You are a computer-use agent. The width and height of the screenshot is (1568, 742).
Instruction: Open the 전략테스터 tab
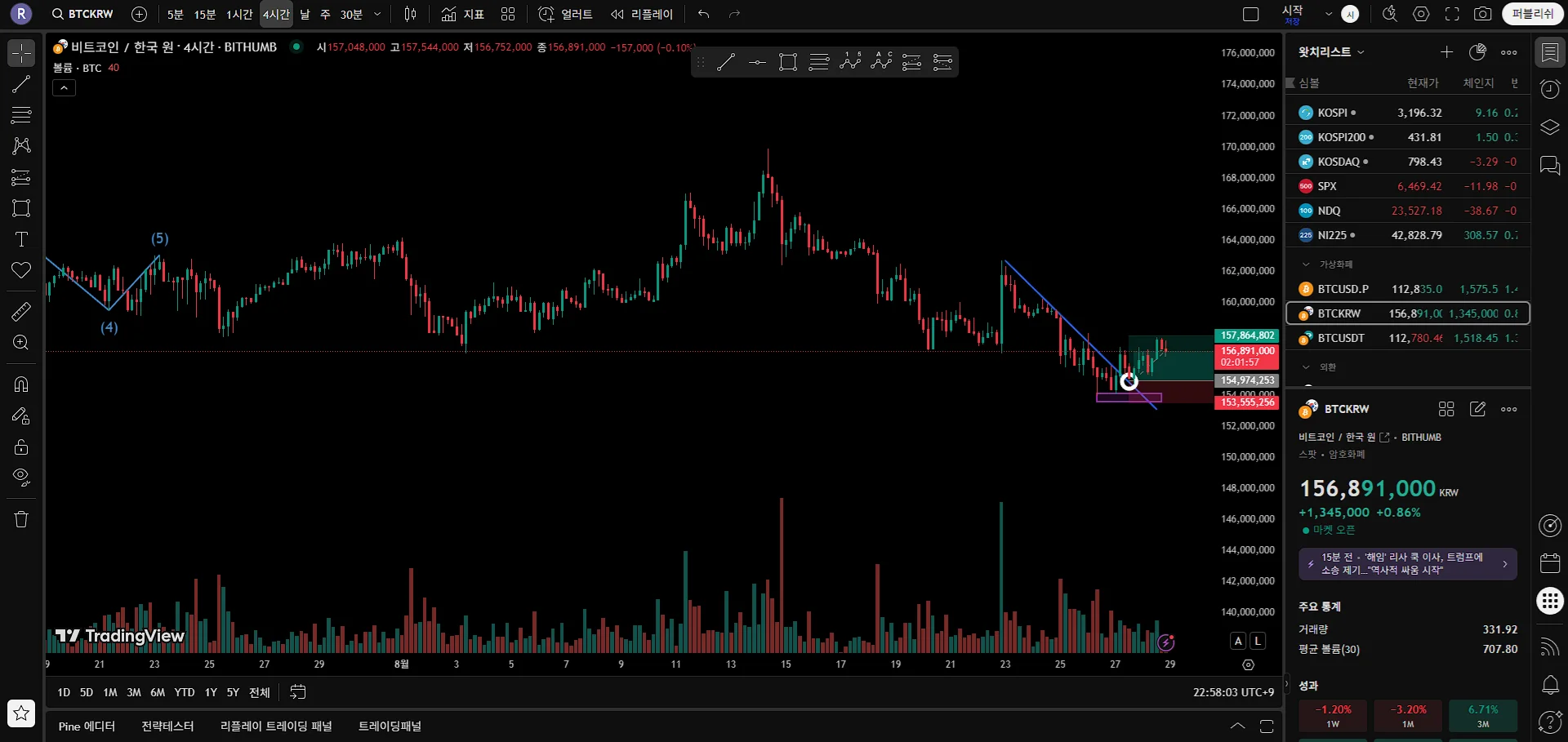point(167,726)
